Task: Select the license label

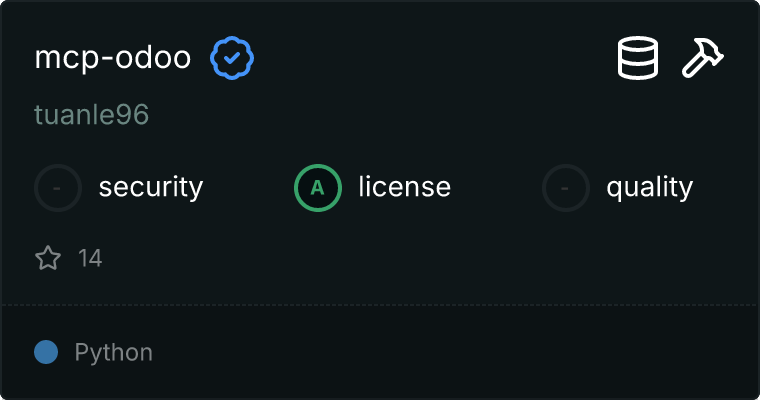Action: (x=404, y=187)
